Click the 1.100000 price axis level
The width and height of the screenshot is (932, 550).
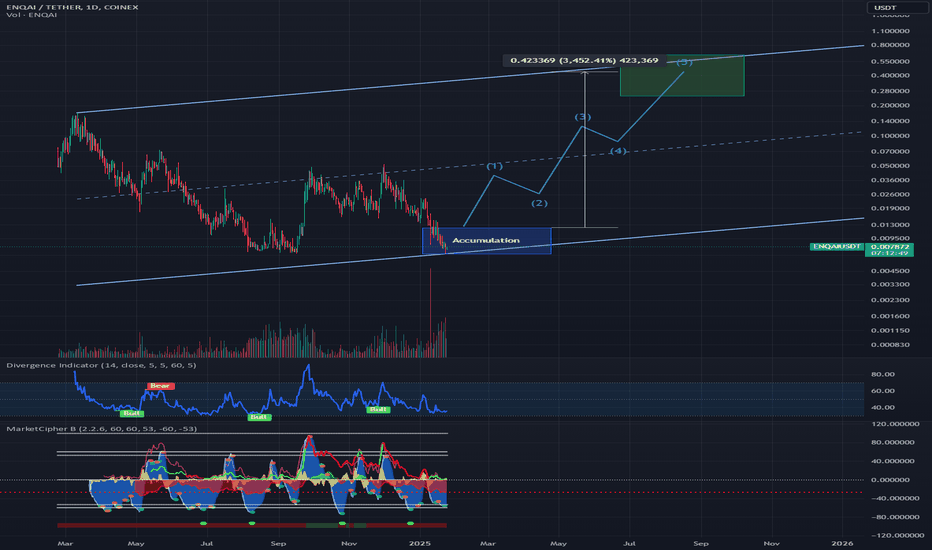coord(890,31)
